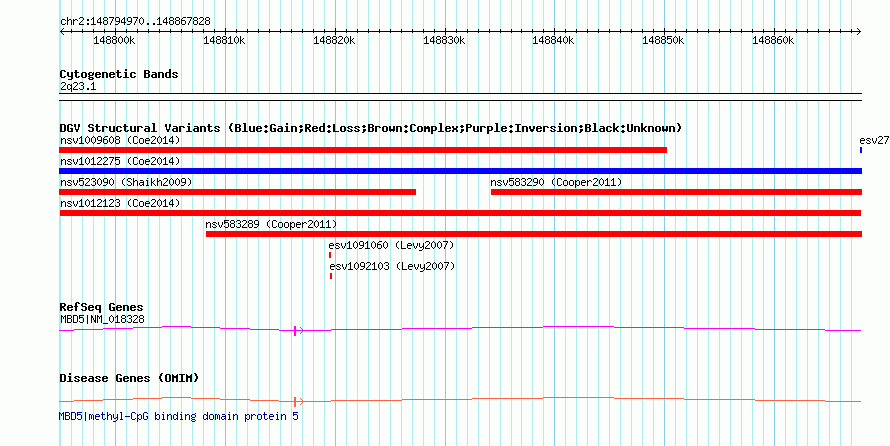
Task: Click the 148810k ruler tick label
Action: click(225, 40)
